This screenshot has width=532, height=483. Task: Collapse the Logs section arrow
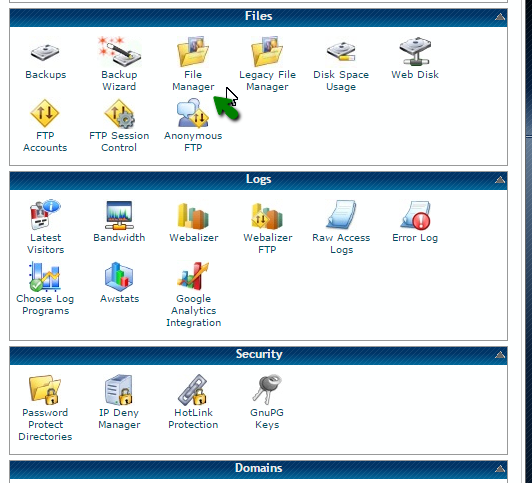click(x=499, y=179)
